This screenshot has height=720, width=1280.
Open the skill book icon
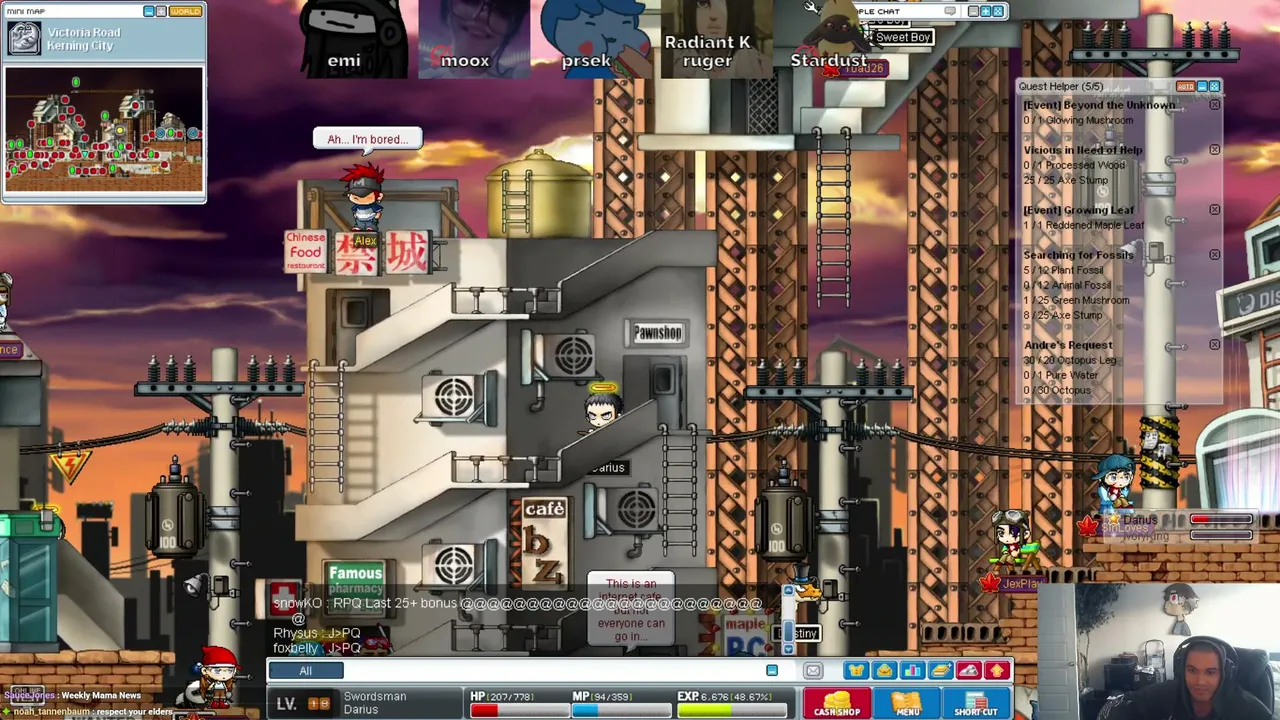coord(940,670)
